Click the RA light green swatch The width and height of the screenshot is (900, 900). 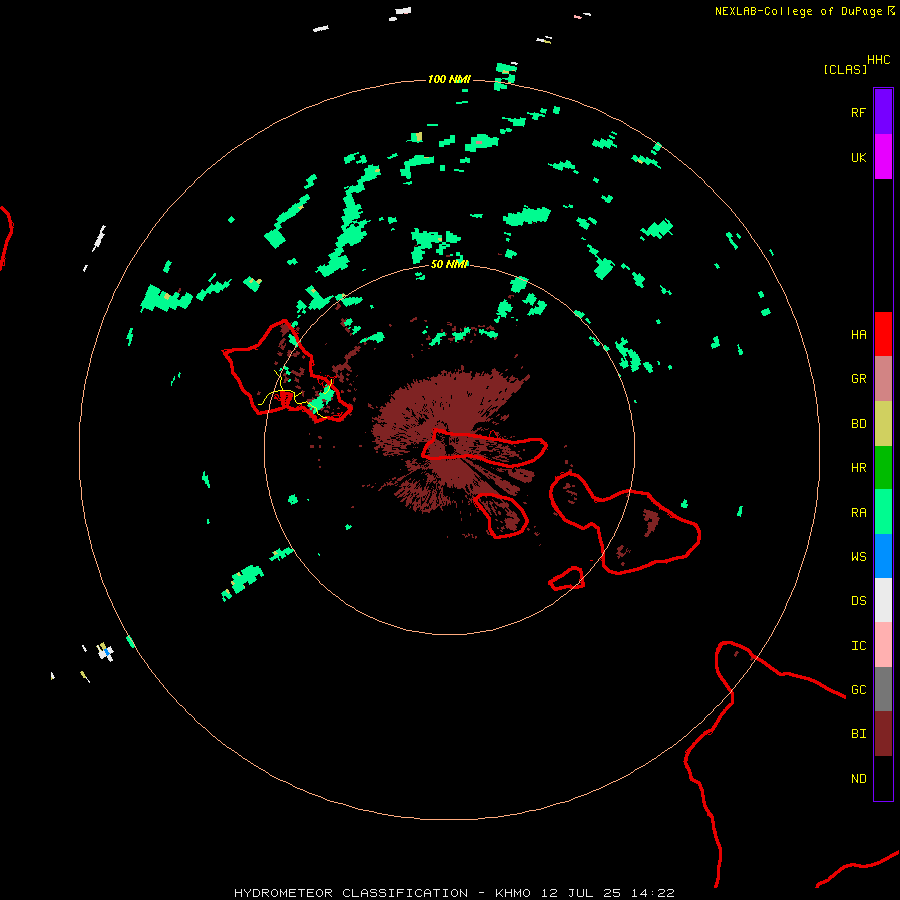click(883, 512)
